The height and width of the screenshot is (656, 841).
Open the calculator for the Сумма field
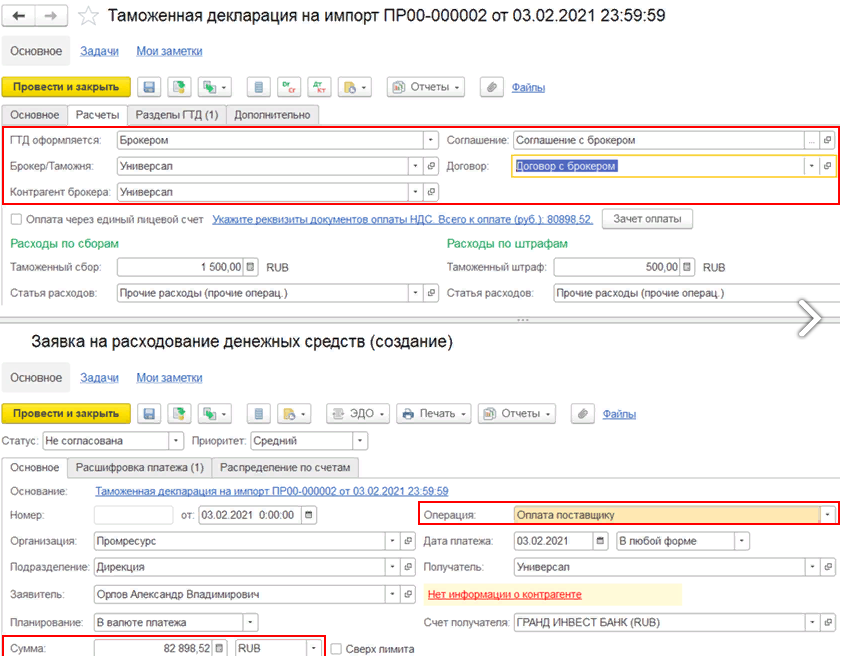pos(221,648)
